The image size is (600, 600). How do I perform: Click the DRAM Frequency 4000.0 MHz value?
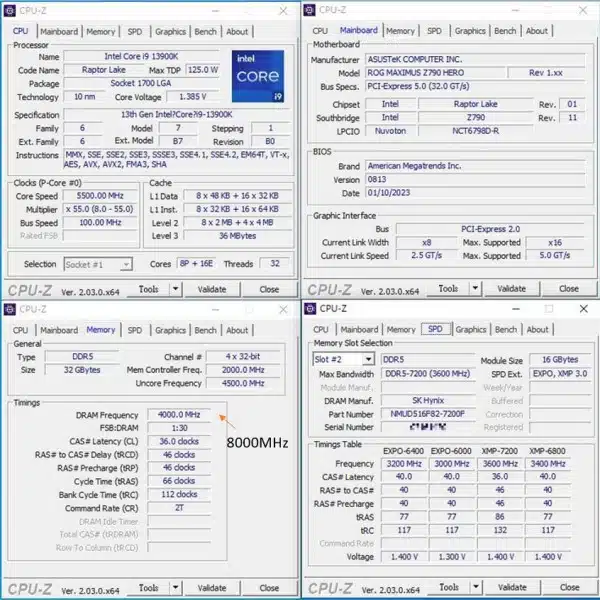[179, 414]
